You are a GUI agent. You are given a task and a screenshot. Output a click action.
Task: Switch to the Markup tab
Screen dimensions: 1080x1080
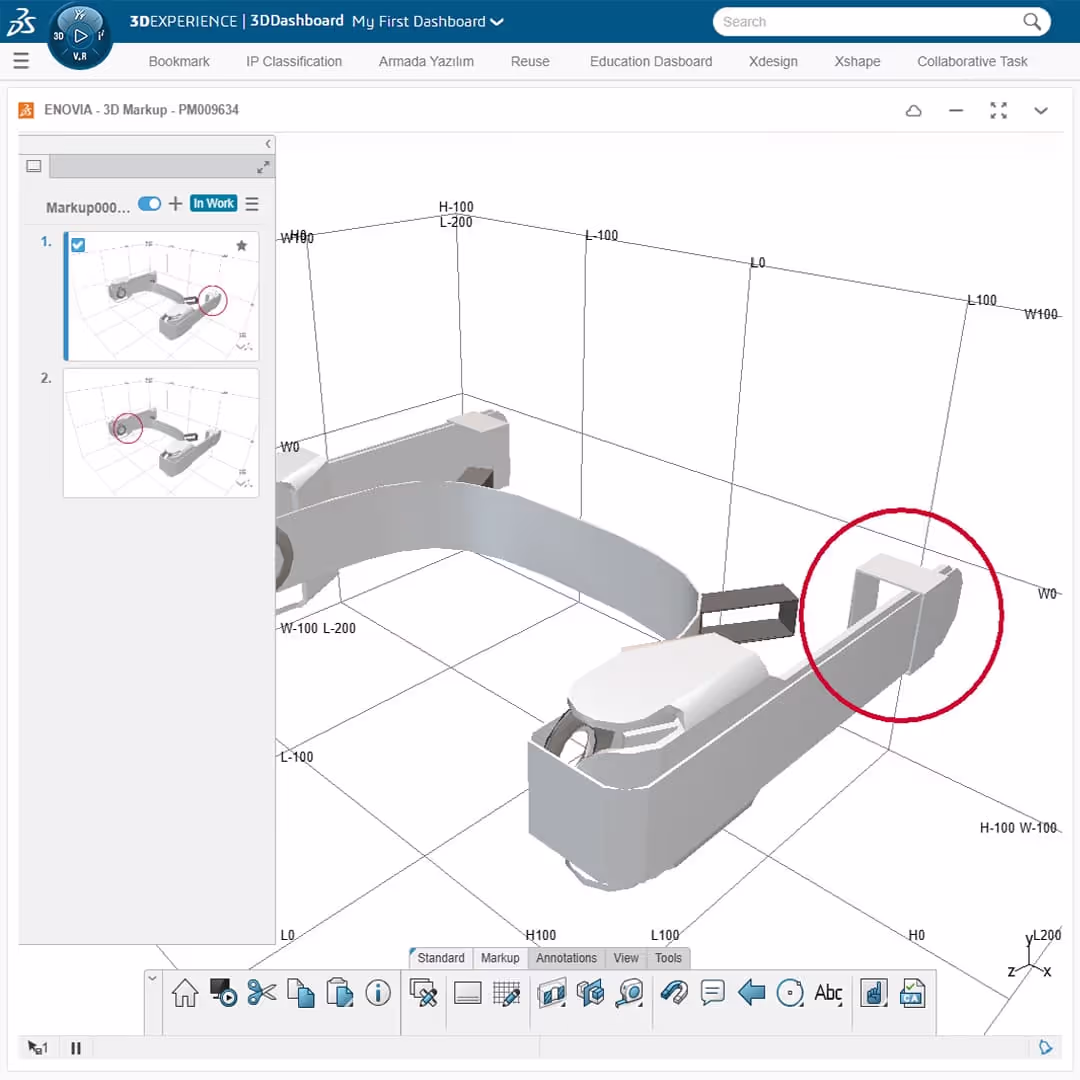point(500,958)
